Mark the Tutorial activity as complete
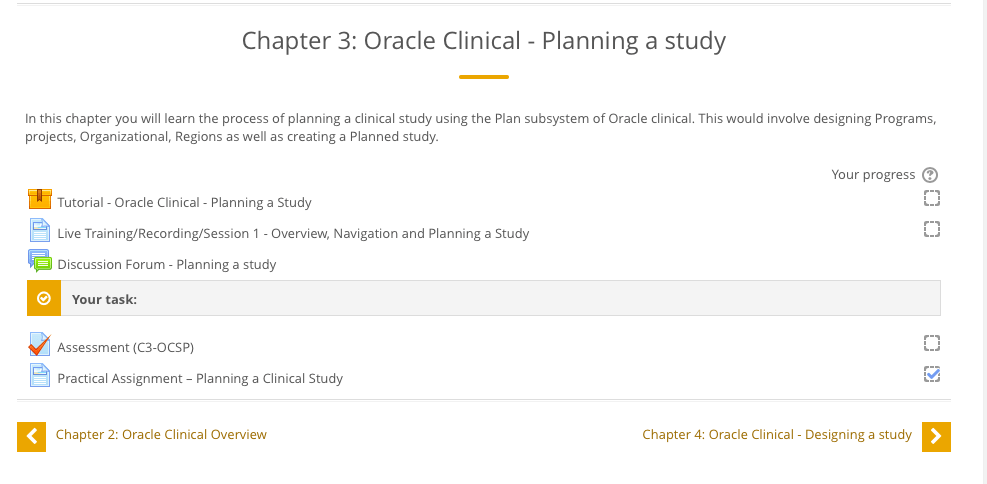 [x=932, y=198]
